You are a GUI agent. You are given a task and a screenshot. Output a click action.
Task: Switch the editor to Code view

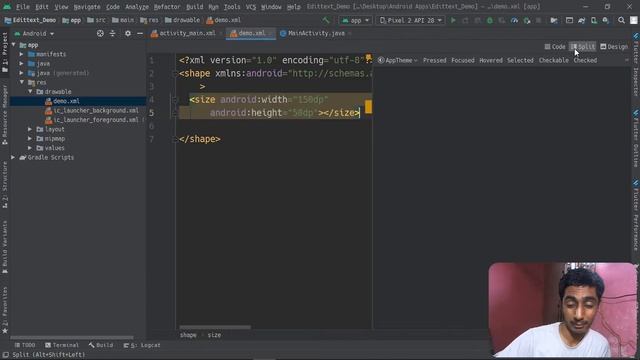pyautogui.click(x=555, y=47)
